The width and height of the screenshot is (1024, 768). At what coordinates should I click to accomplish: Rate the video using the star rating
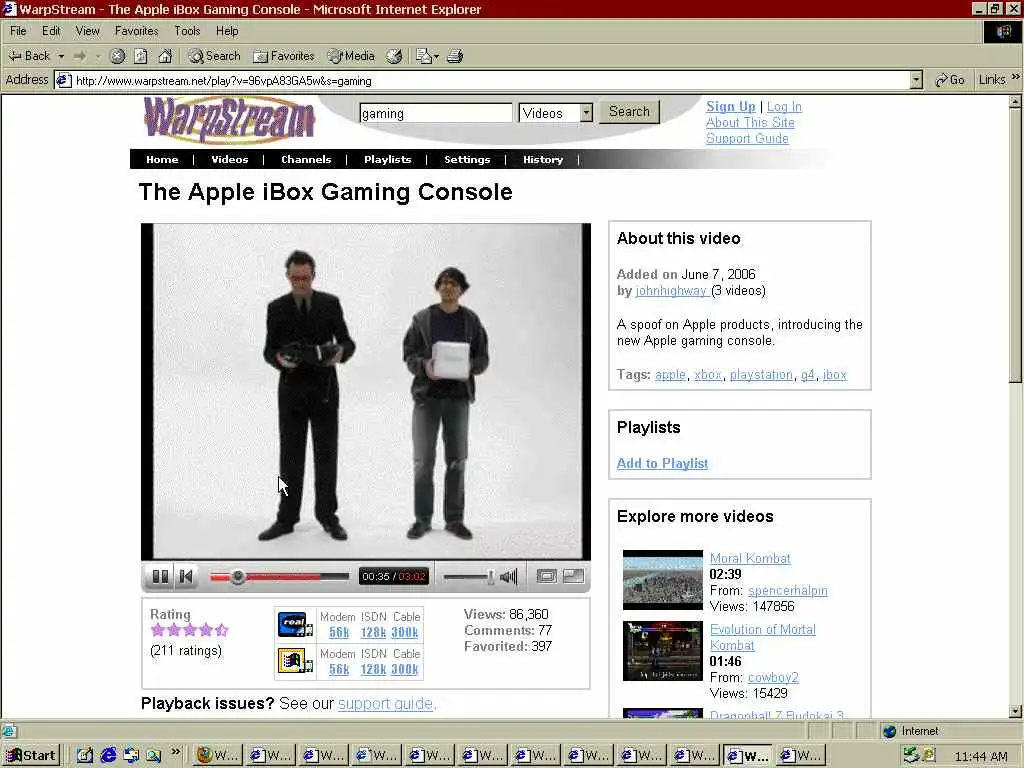189,630
